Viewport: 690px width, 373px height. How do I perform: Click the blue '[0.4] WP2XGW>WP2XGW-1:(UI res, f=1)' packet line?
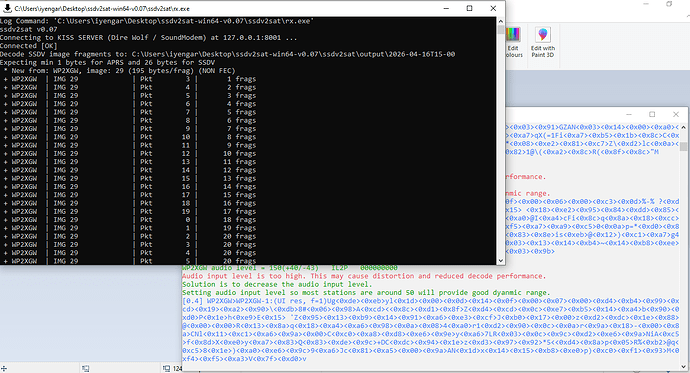click(x=431, y=301)
